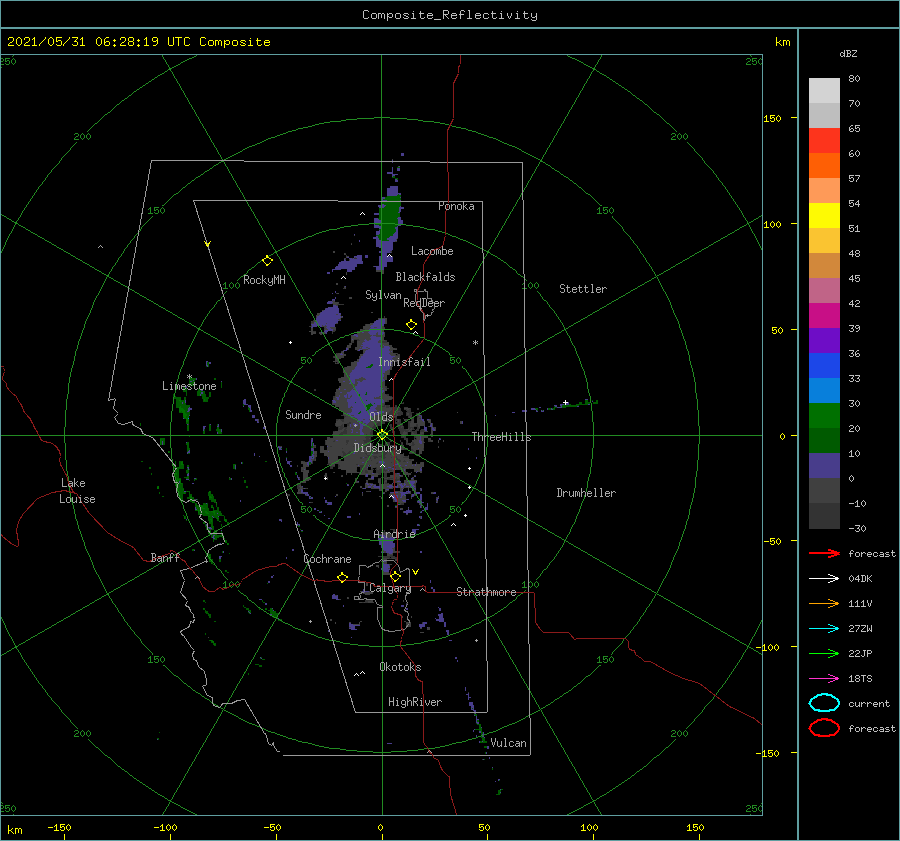Select the magenta 42 dBZ color swatch
The height and width of the screenshot is (841, 900).
point(824,315)
